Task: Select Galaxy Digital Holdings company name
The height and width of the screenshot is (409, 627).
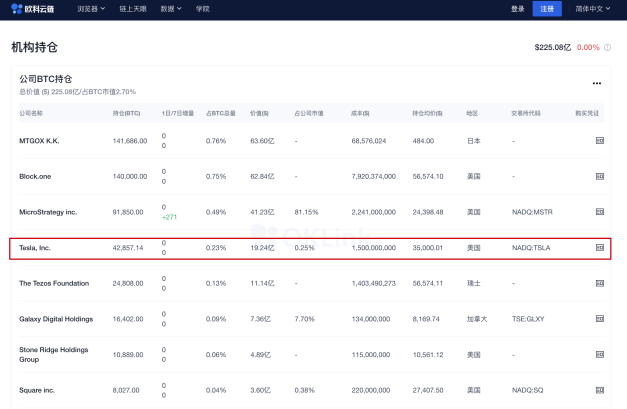Action: click(56, 319)
